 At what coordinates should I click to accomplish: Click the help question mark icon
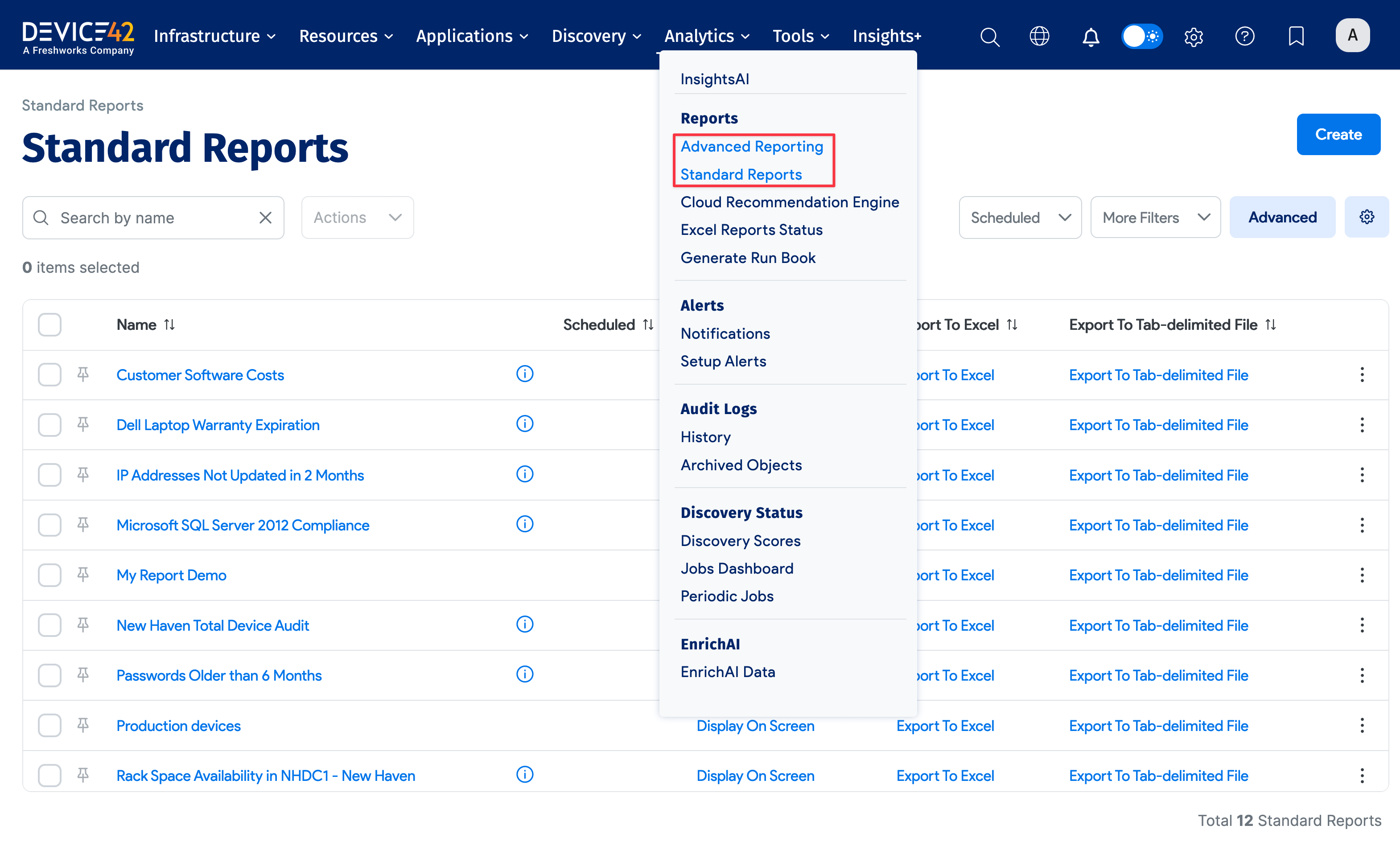tap(1244, 36)
